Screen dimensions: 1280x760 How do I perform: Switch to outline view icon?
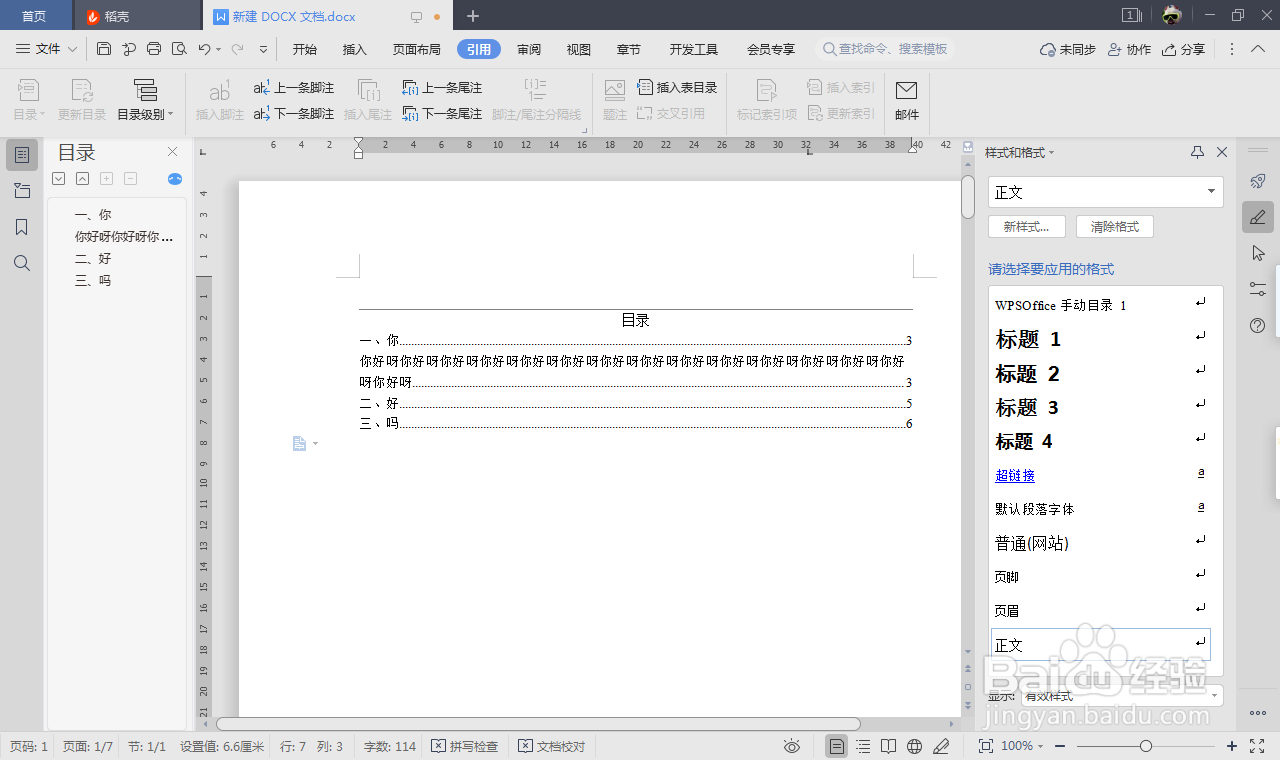tap(863, 746)
